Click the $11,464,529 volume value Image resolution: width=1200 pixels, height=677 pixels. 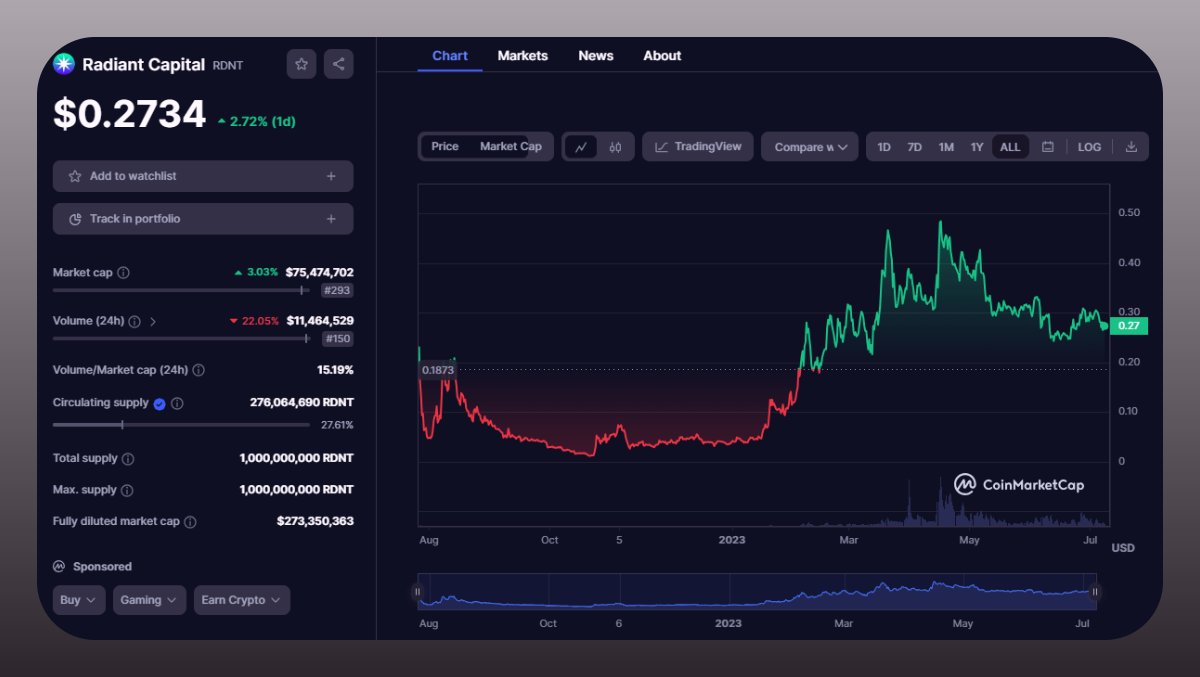pos(320,321)
